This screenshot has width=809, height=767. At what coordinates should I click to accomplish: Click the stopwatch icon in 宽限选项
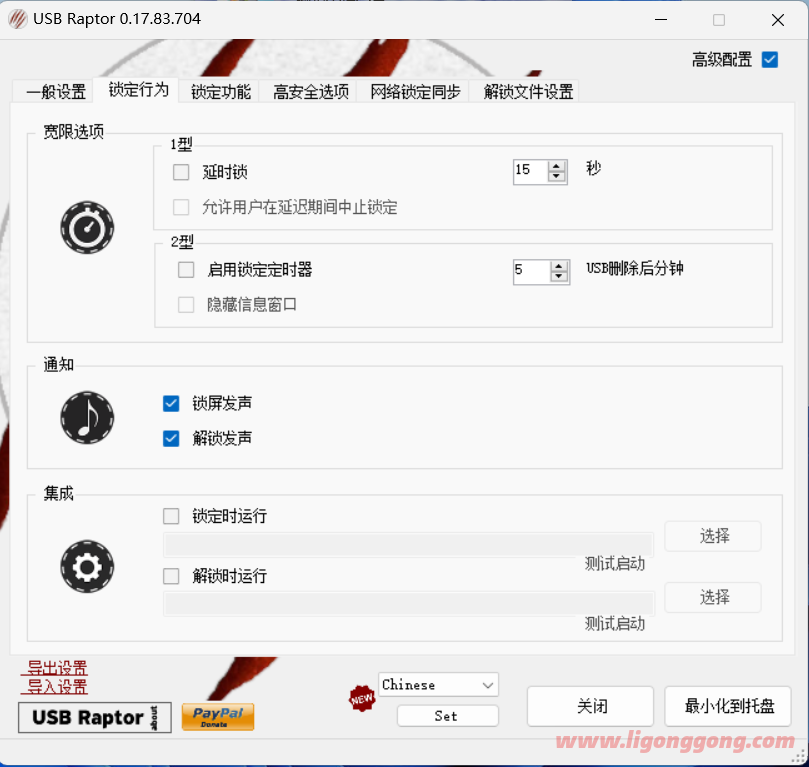(x=87, y=228)
